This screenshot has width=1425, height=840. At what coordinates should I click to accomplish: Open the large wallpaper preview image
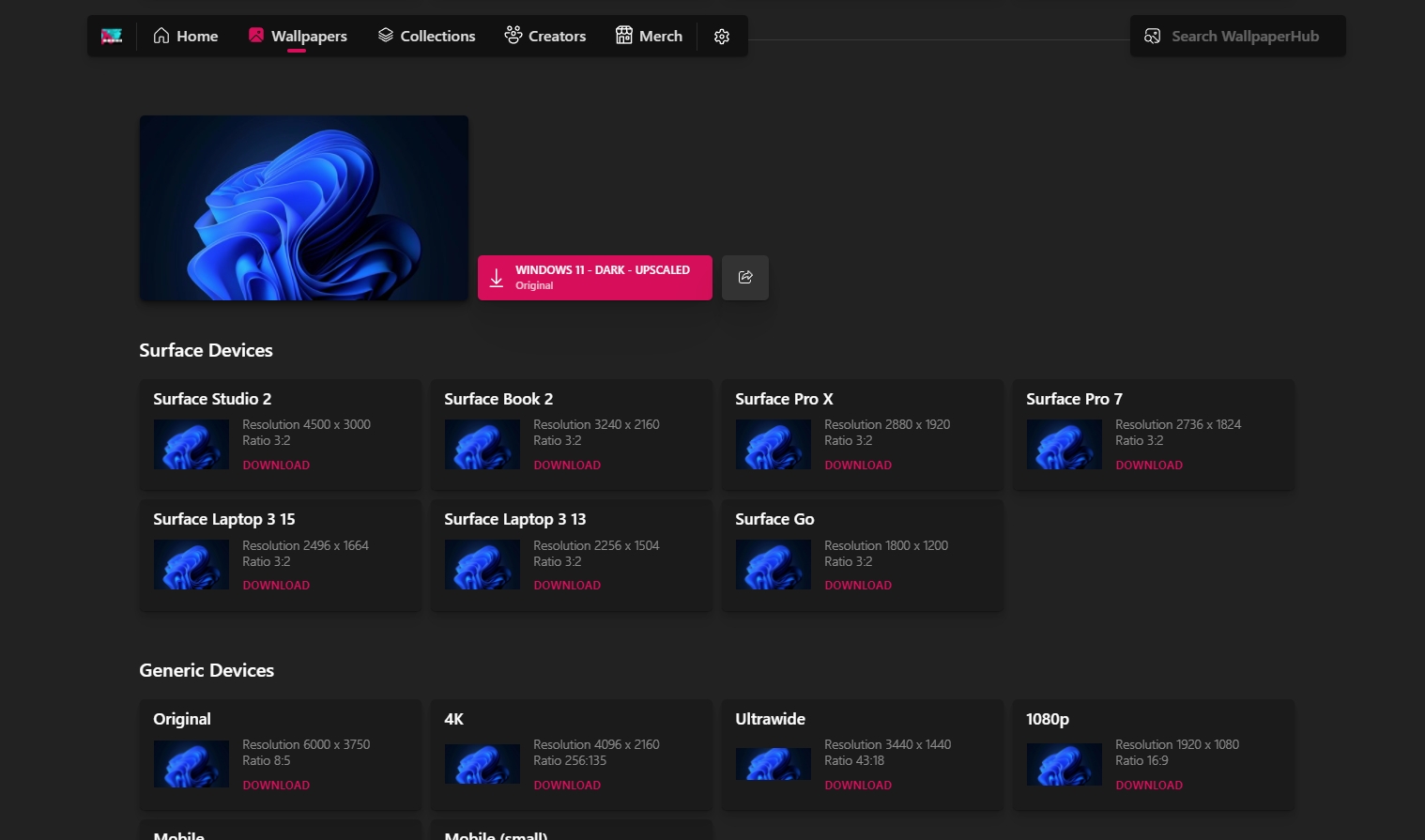click(x=304, y=208)
